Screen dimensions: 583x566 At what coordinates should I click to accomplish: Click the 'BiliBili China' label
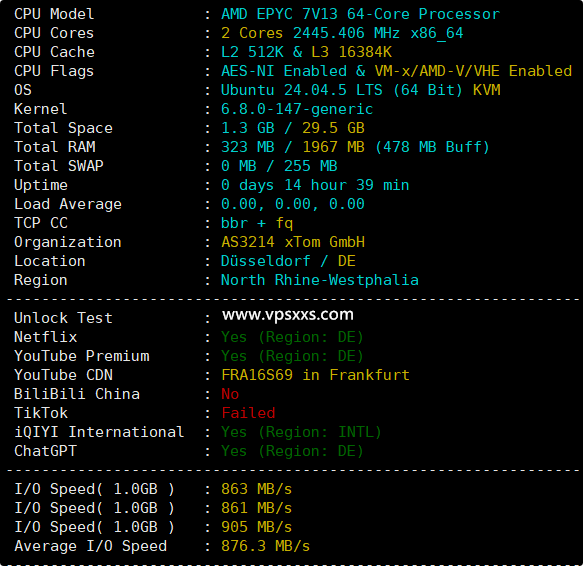[77, 394]
